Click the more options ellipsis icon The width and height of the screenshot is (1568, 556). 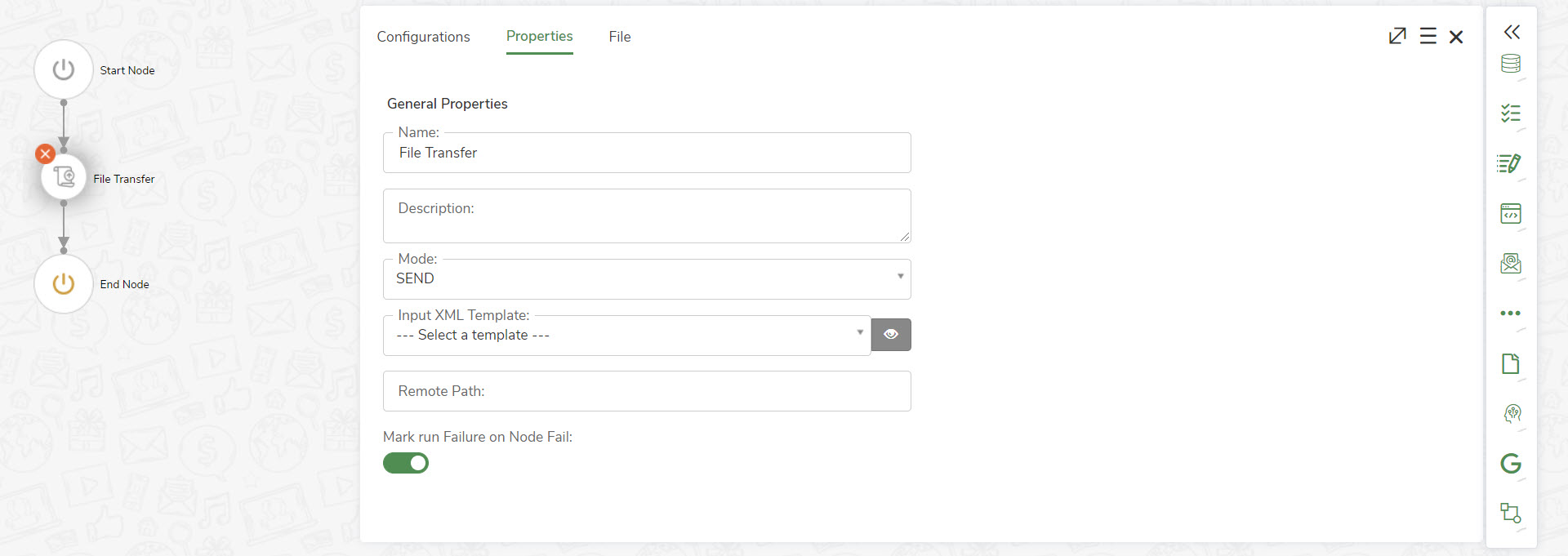(x=1512, y=313)
